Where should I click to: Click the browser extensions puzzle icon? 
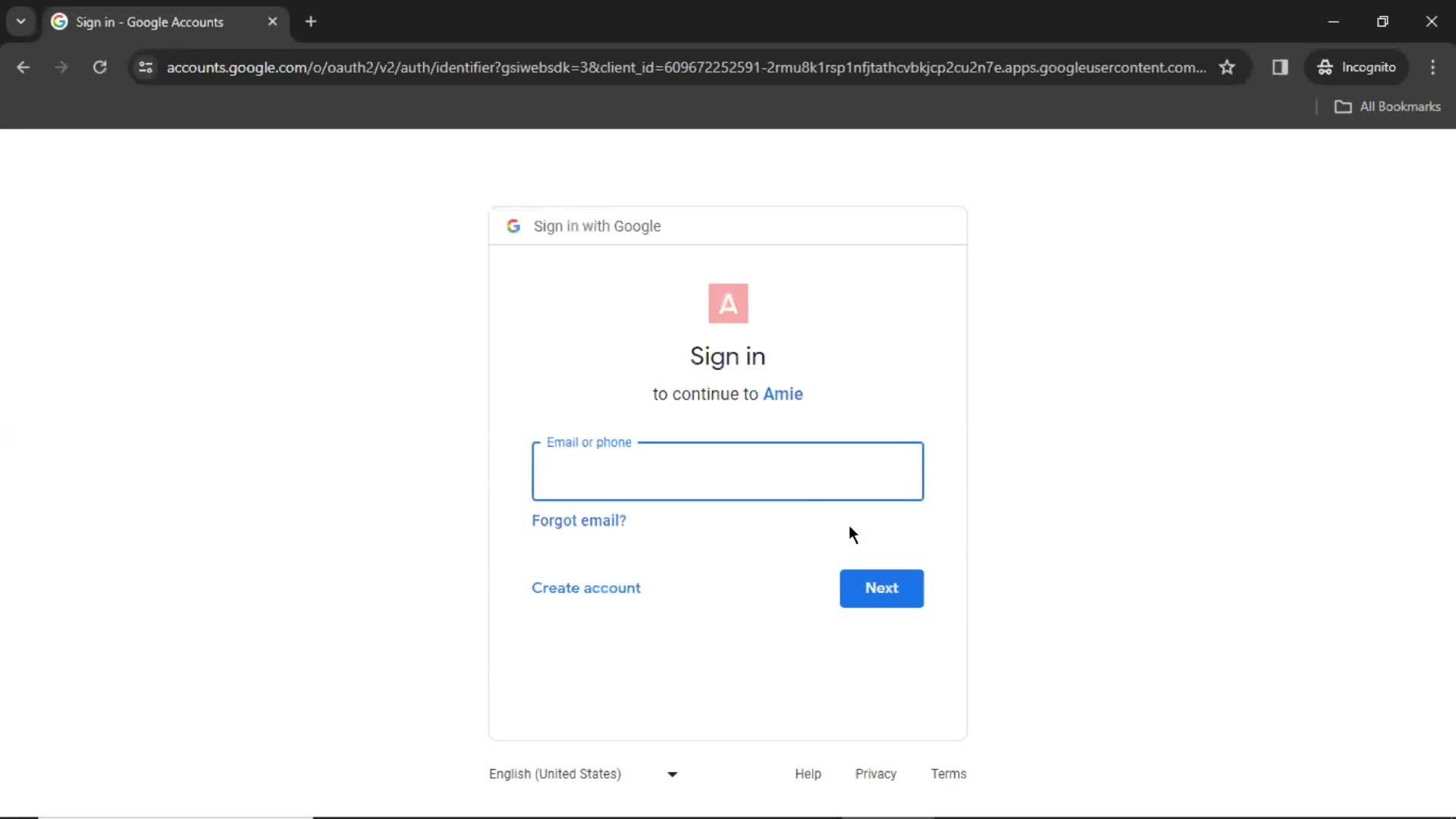[1280, 67]
